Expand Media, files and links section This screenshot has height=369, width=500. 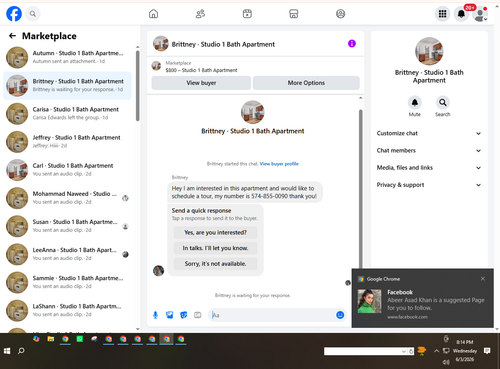[429, 168]
